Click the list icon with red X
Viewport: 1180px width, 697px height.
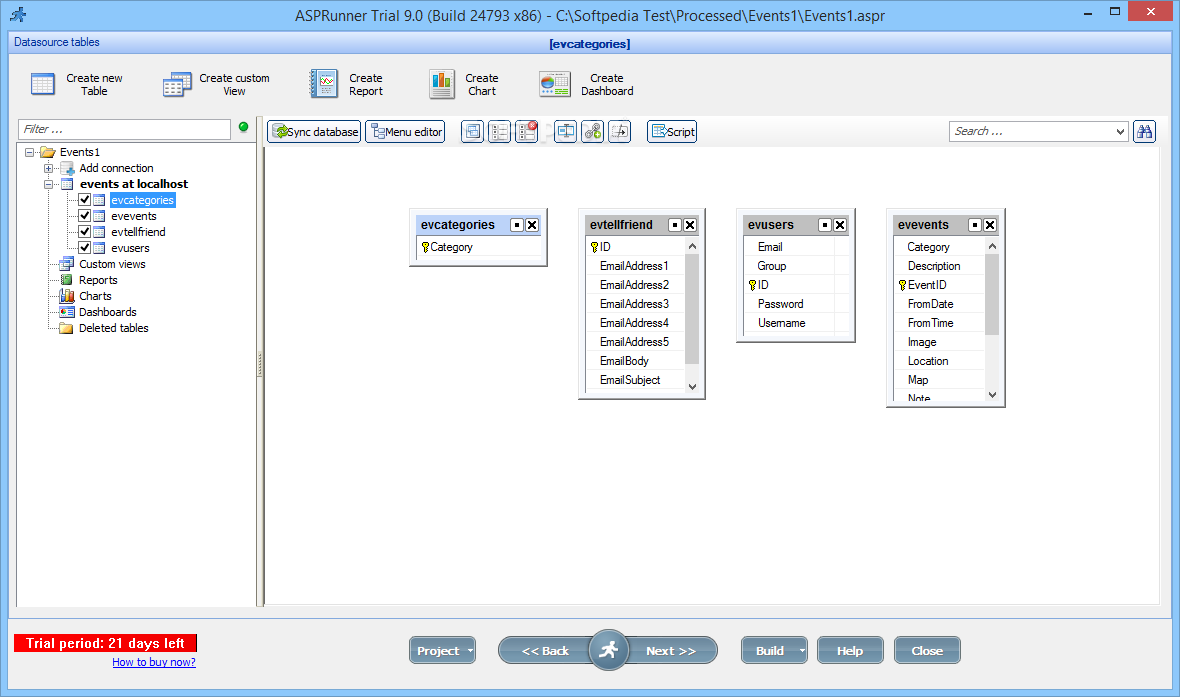[526, 132]
